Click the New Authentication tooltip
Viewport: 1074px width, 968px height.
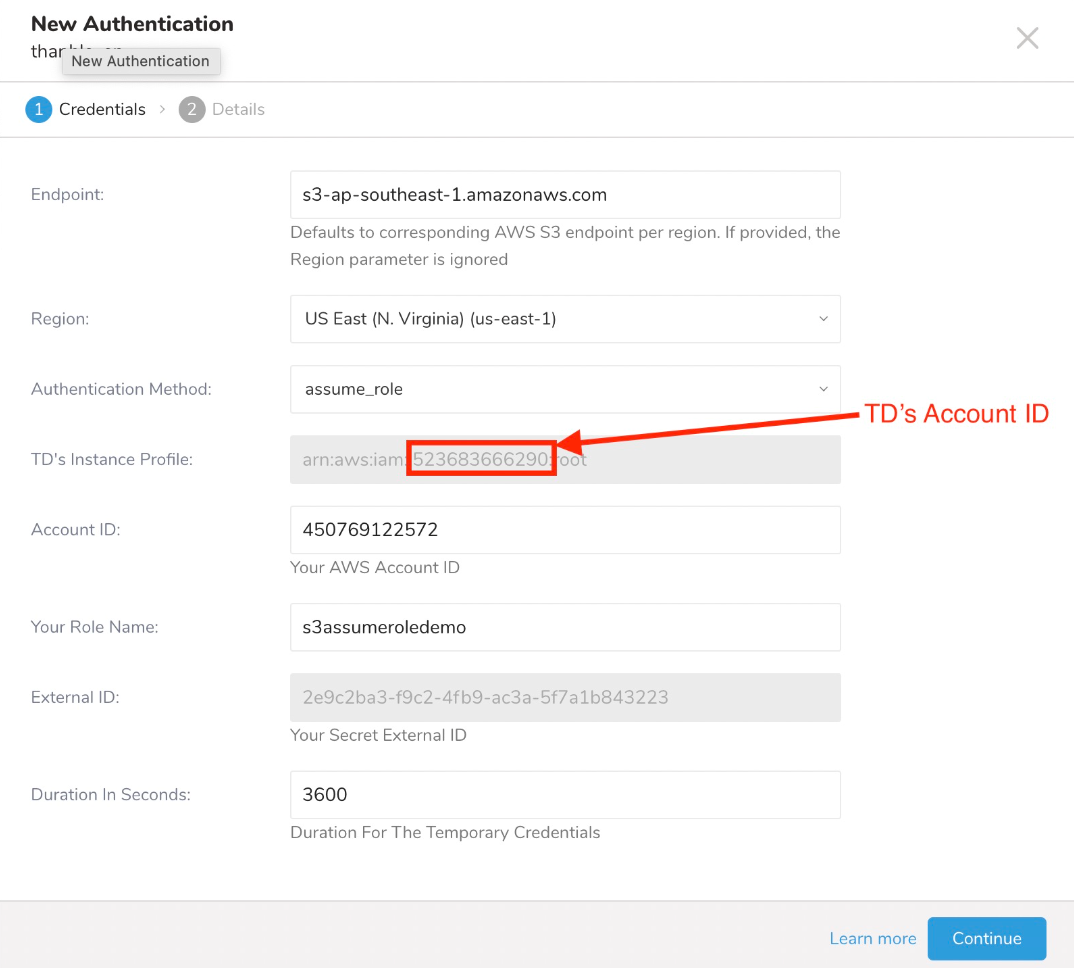click(141, 61)
